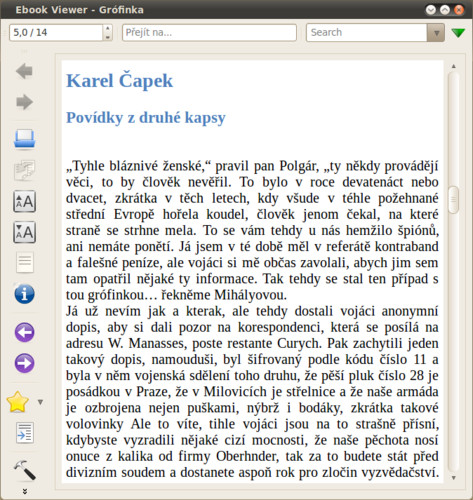
Task: Click the heading 'Karel Čapek'
Action: click(119, 81)
